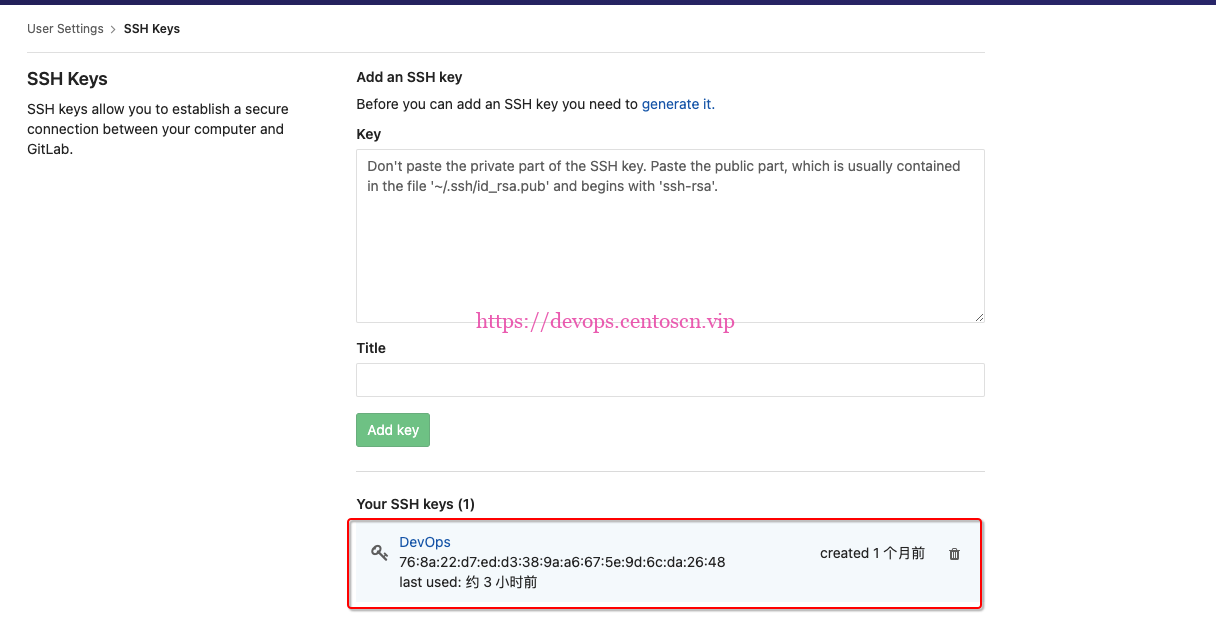Viewport: 1216px width, 644px height.
Task: Click the key icon beside DevOps
Action: [x=379, y=552]
